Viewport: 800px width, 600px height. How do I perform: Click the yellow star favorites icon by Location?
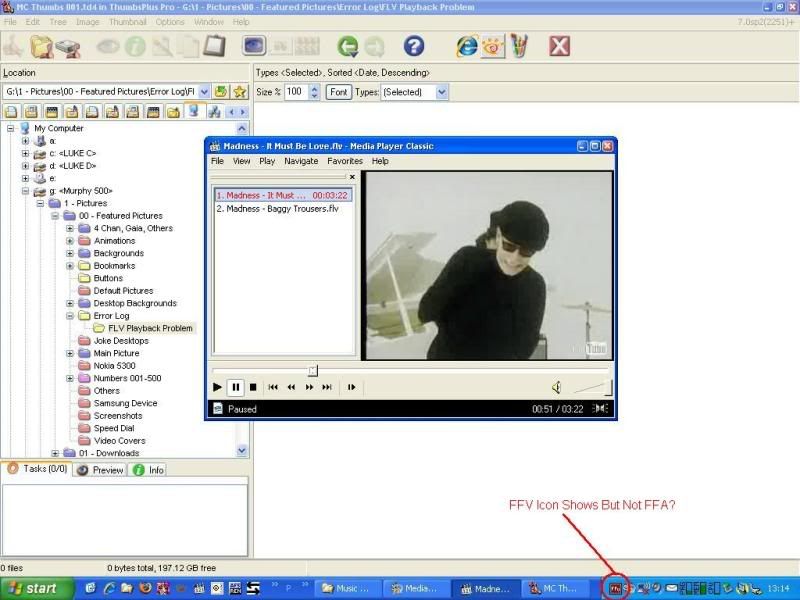pyautogui.click(x=240, y=92)
